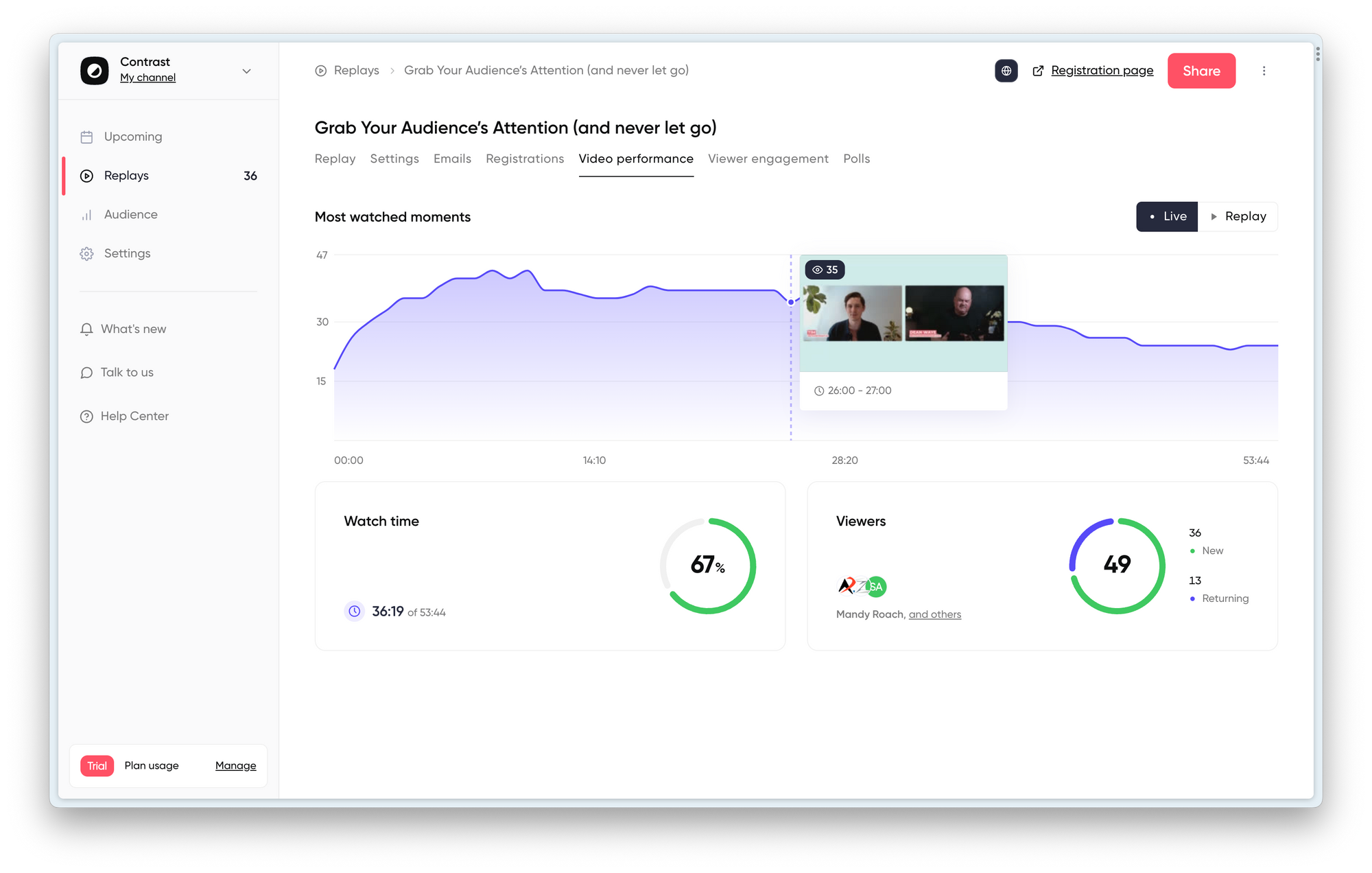1372x873 pixels.
Task: Select Replays in the sidebar
Action: (126, 176)
